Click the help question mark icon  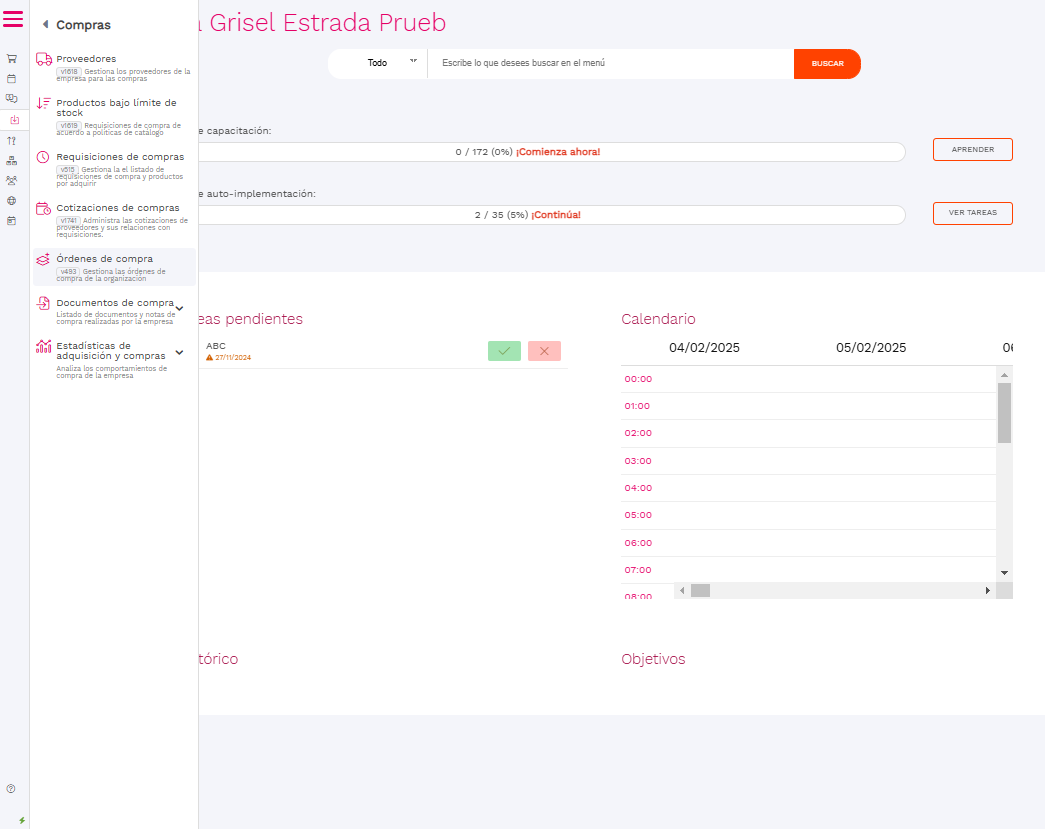11,789
